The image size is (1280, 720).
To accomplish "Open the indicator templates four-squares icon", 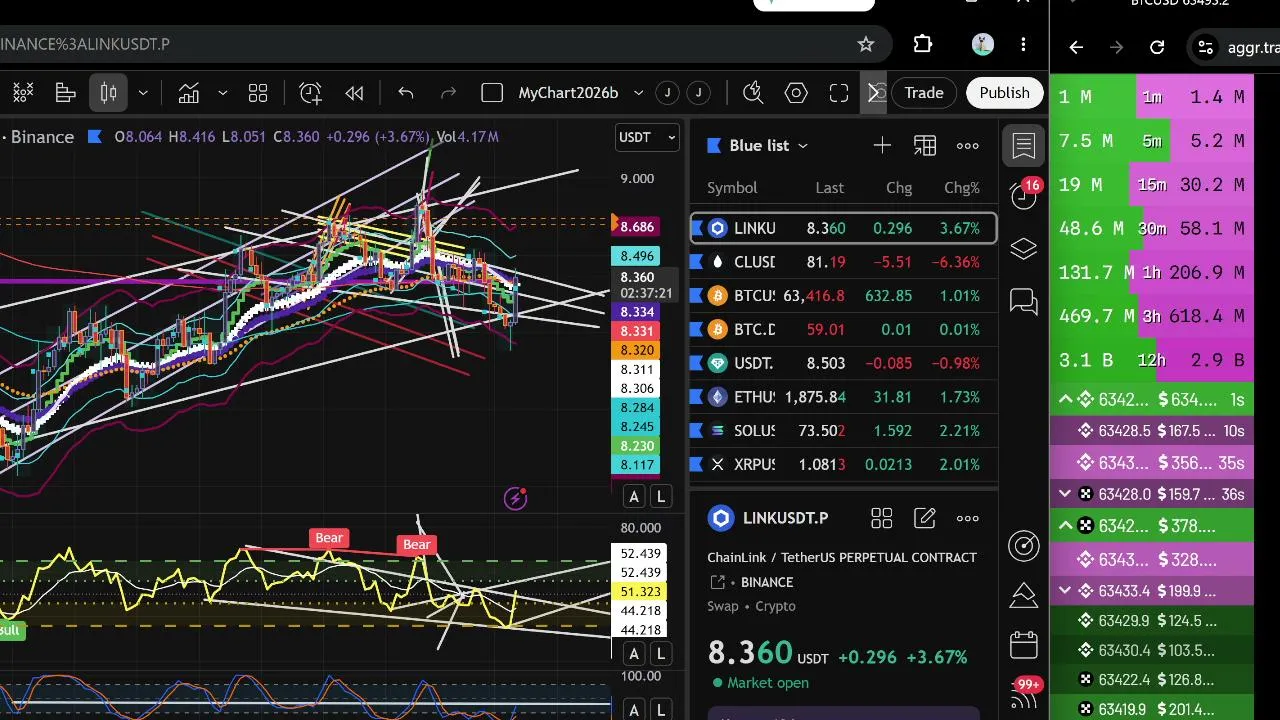I will click(258, 93).
